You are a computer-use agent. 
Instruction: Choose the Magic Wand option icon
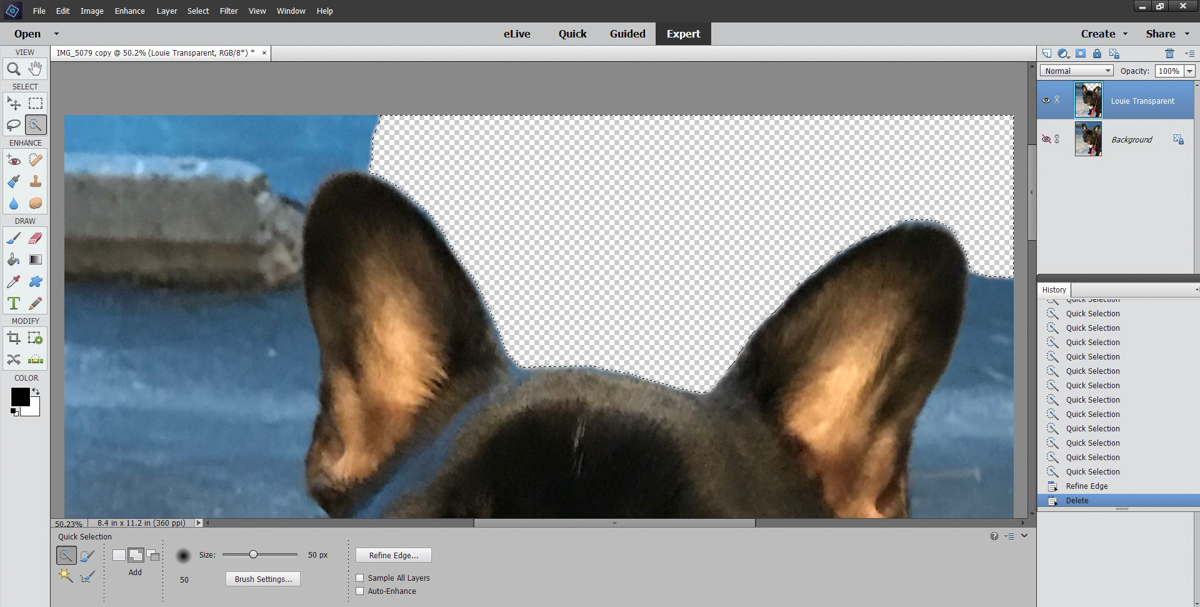click(66, 576)
